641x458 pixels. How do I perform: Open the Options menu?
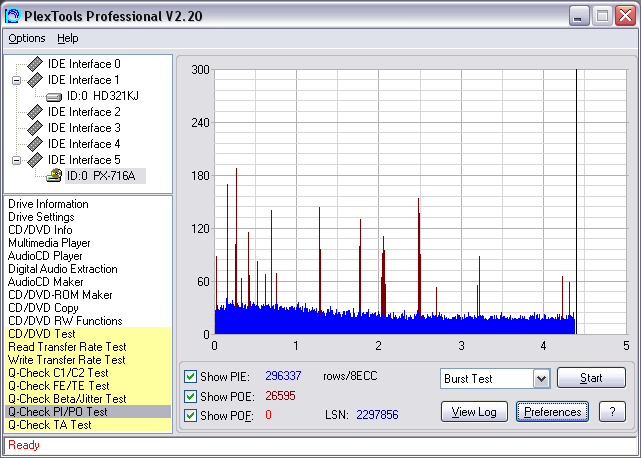pos(27,38)
